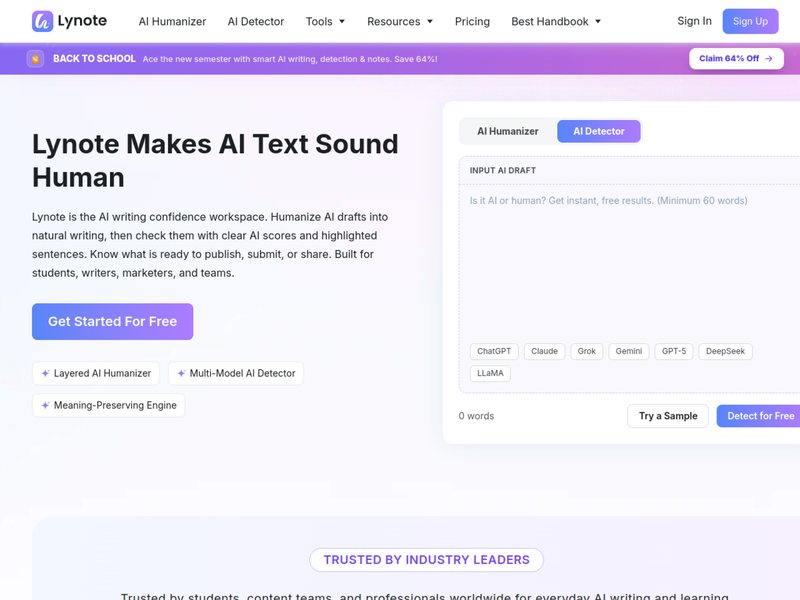Click the Claude model tag
Screen dimensions: 800x600
pos(544,351)
